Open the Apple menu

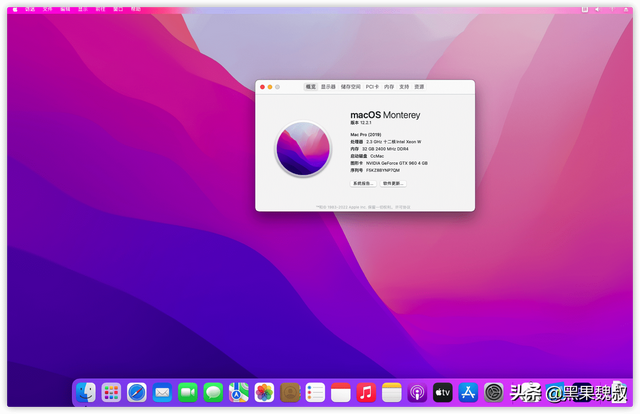15,9
